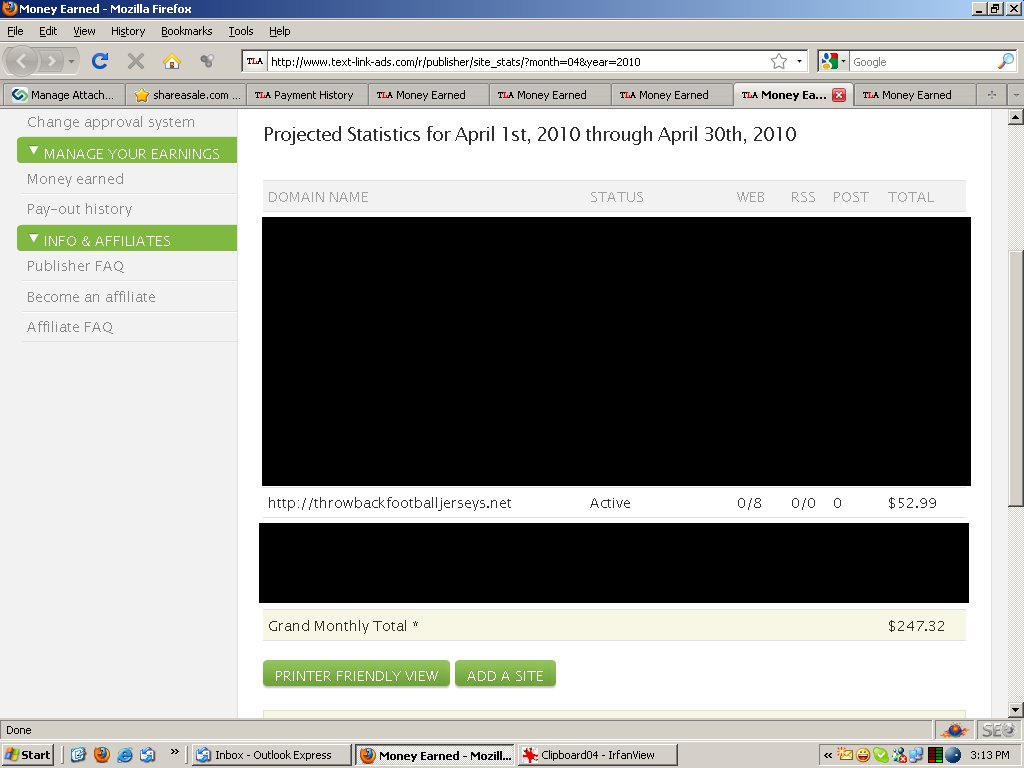Click the URL address bar field
The image size is (1024, 768).
pos(516,61)
